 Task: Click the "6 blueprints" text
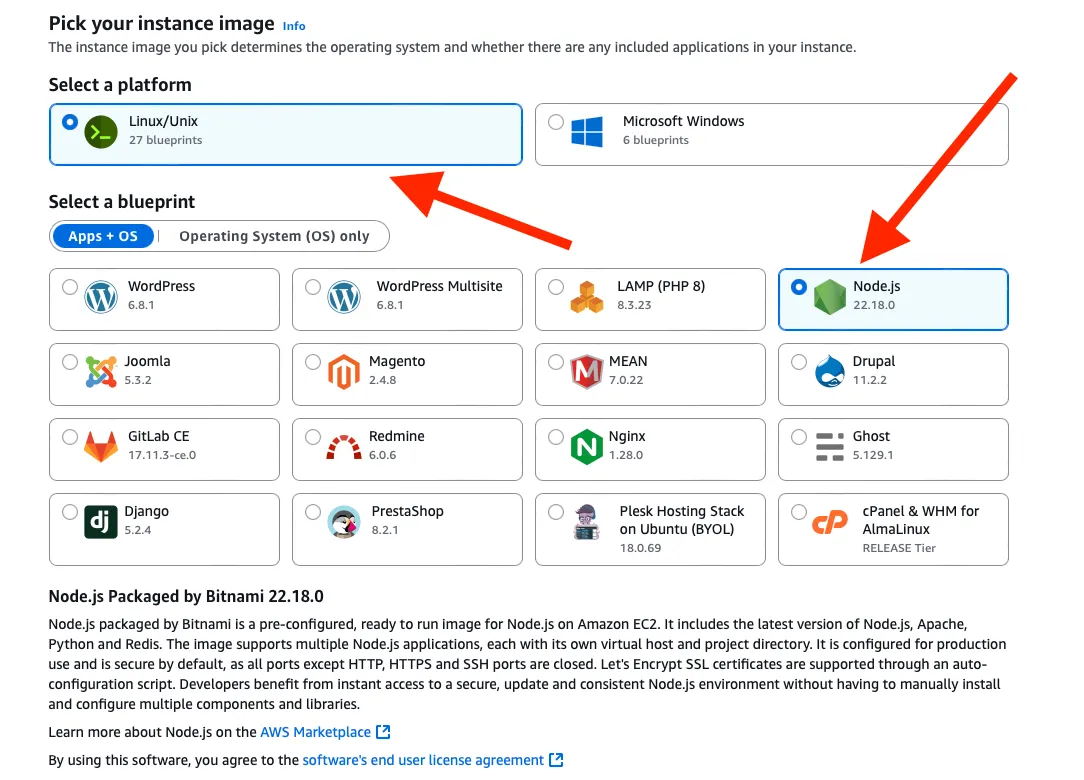655,140
